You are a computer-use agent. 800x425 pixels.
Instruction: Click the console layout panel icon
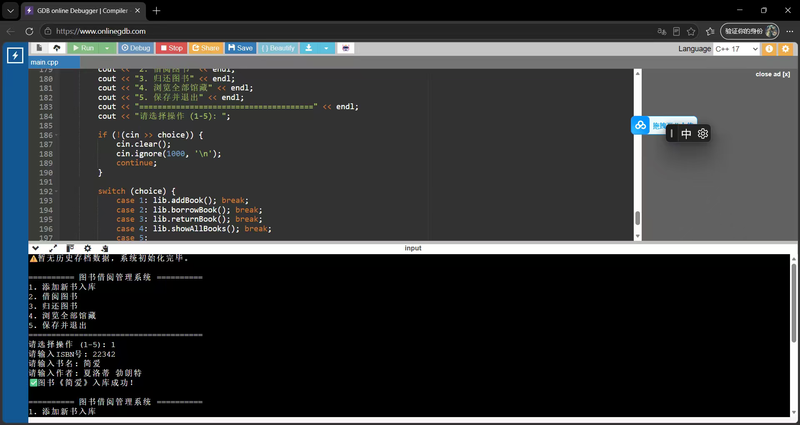coord(70,248)
